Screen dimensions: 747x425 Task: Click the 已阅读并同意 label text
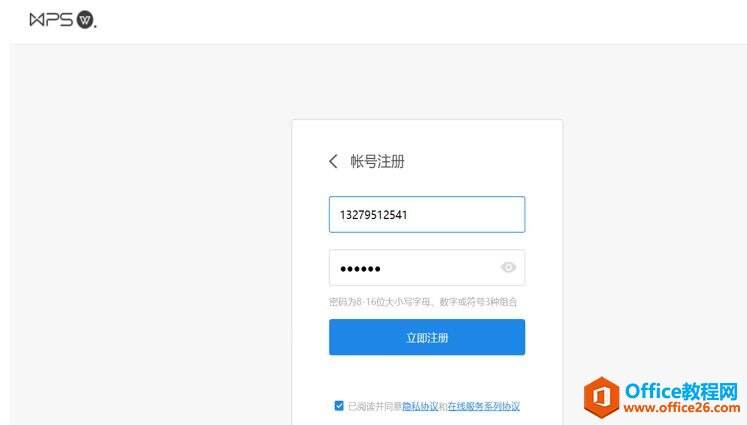[x=374, y=406]
